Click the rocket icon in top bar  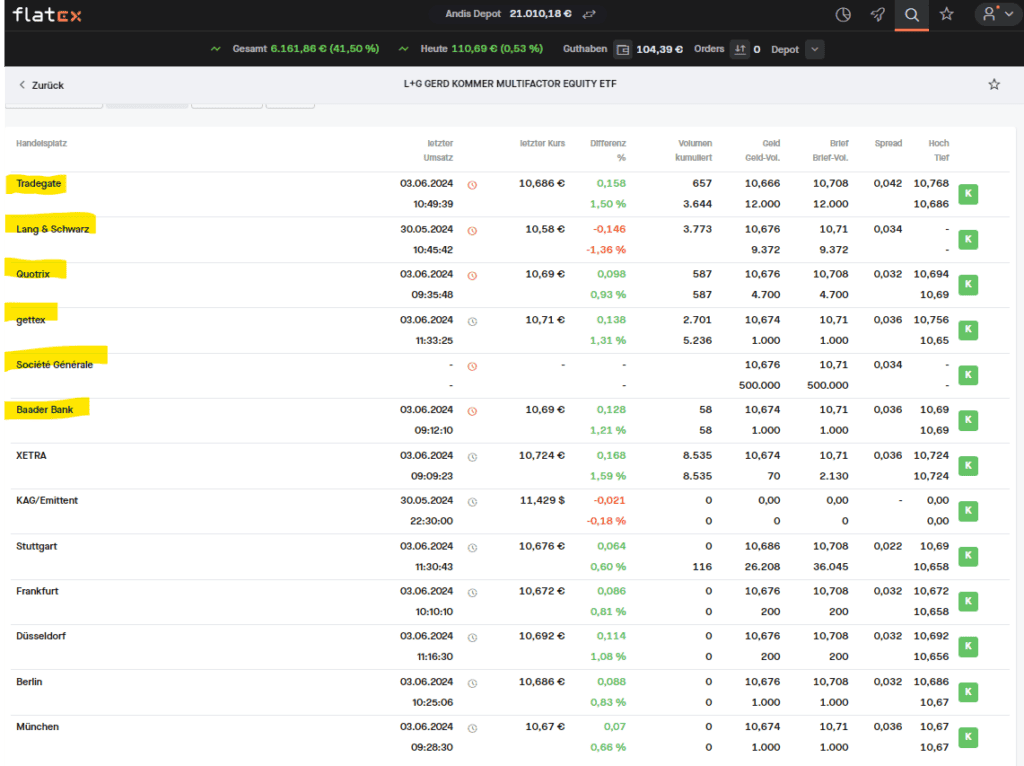coord(877,15)
